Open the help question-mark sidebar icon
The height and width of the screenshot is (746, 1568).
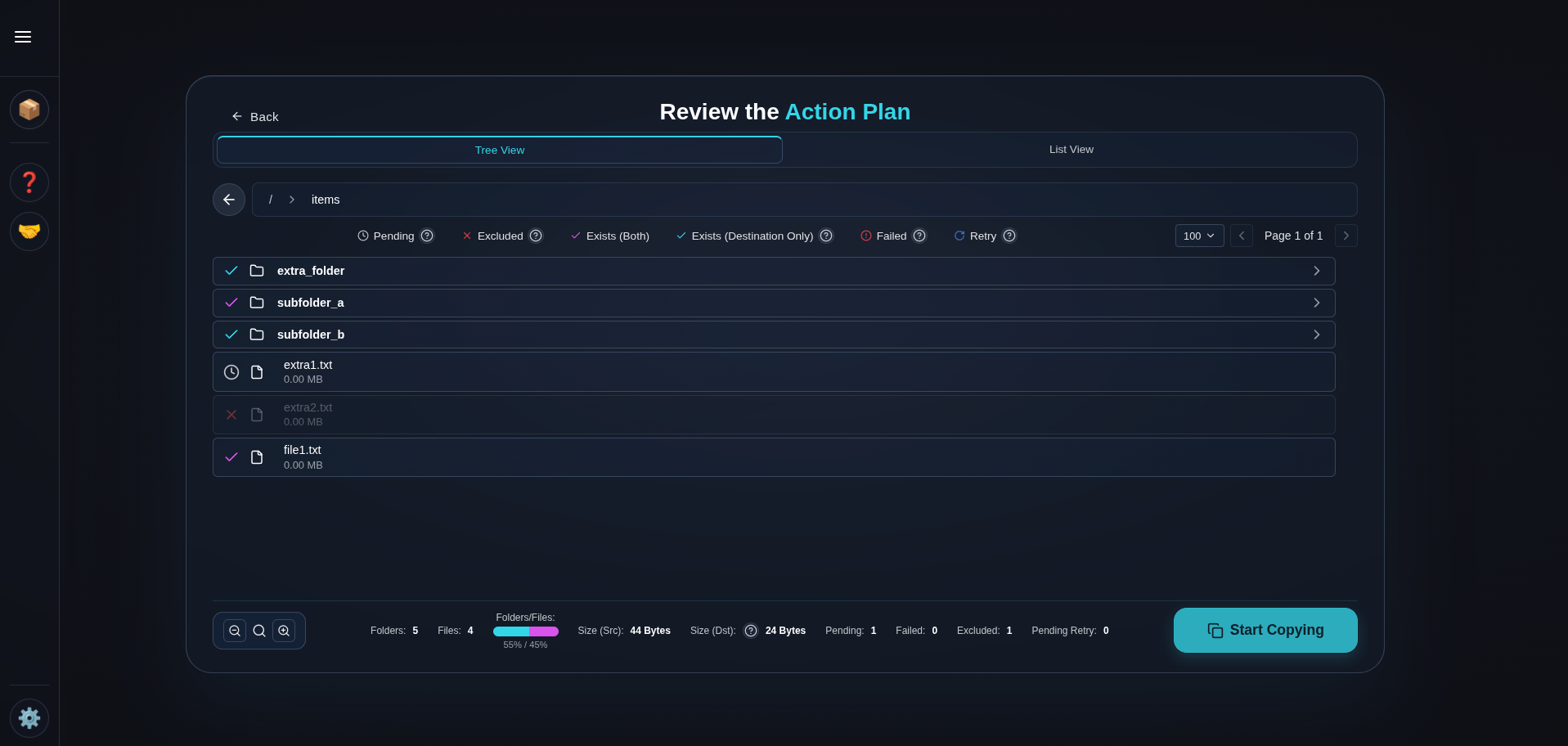29,182
